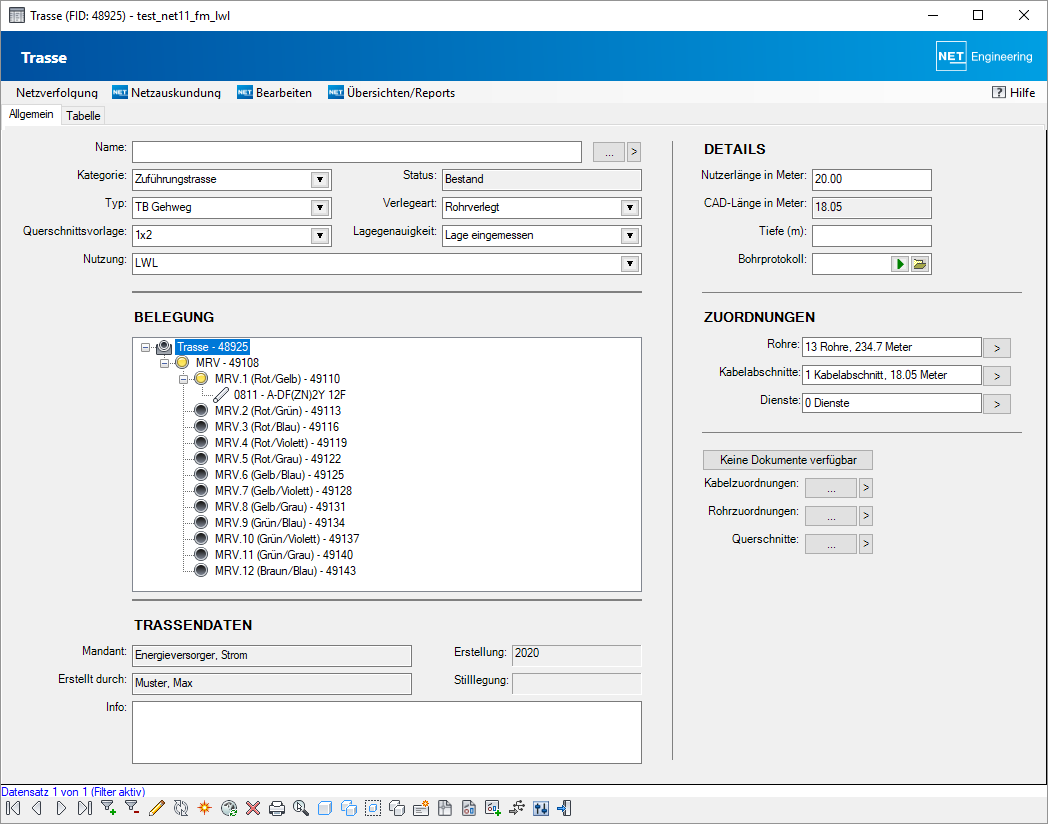Go to the previous record

click(37, 809)
